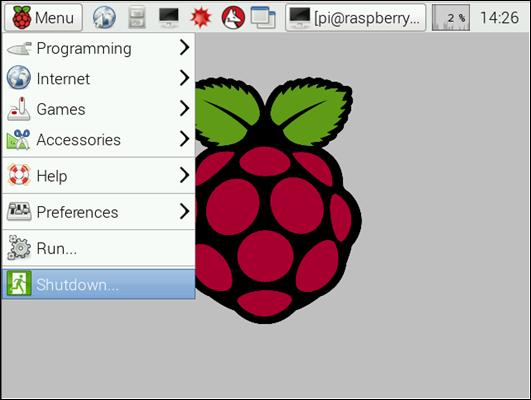Click the Raspberry Pi Menu button
Screen dimensions: 531x400
(x=43, y=17)
